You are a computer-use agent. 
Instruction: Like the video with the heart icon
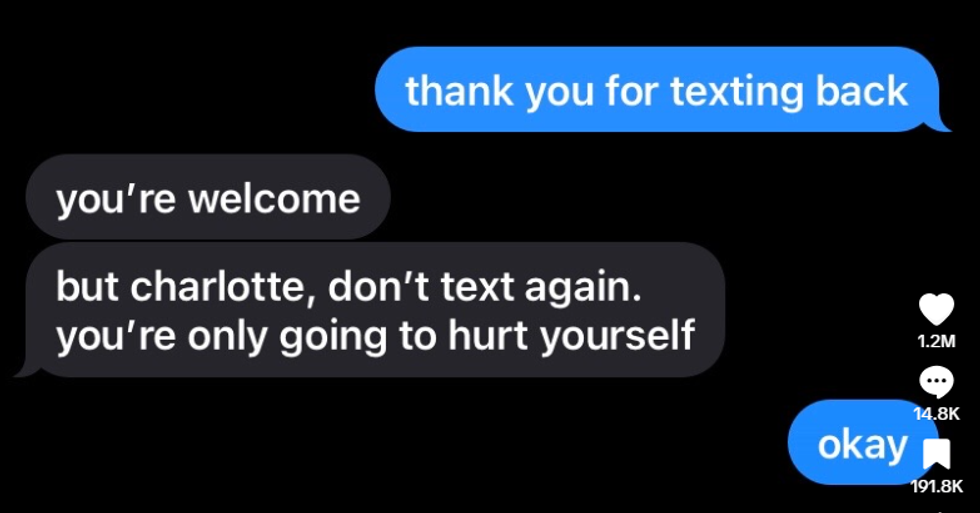(x=937, y=309)
